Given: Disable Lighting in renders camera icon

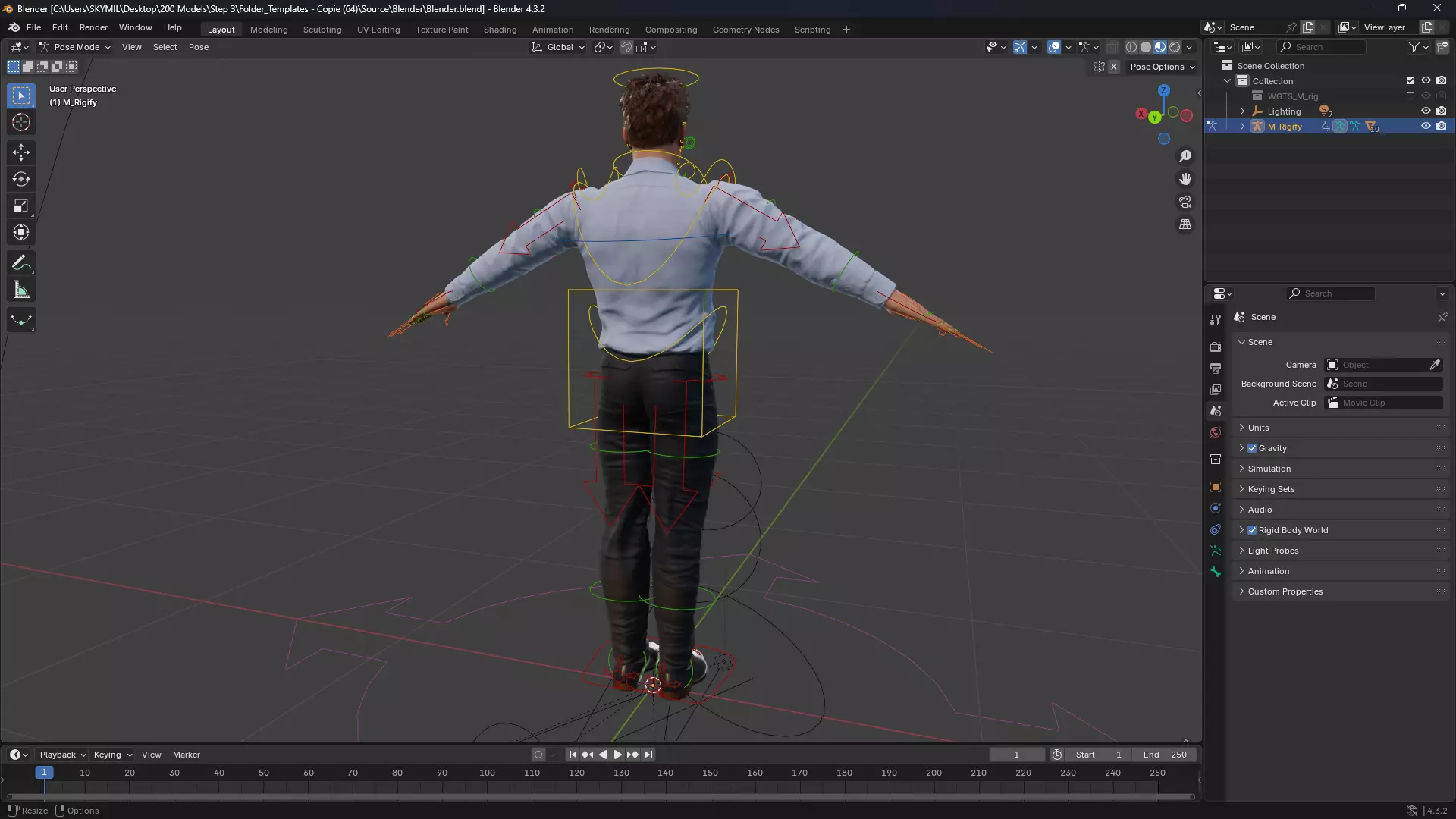Looking at the screenshot, I should [1441, 111].
